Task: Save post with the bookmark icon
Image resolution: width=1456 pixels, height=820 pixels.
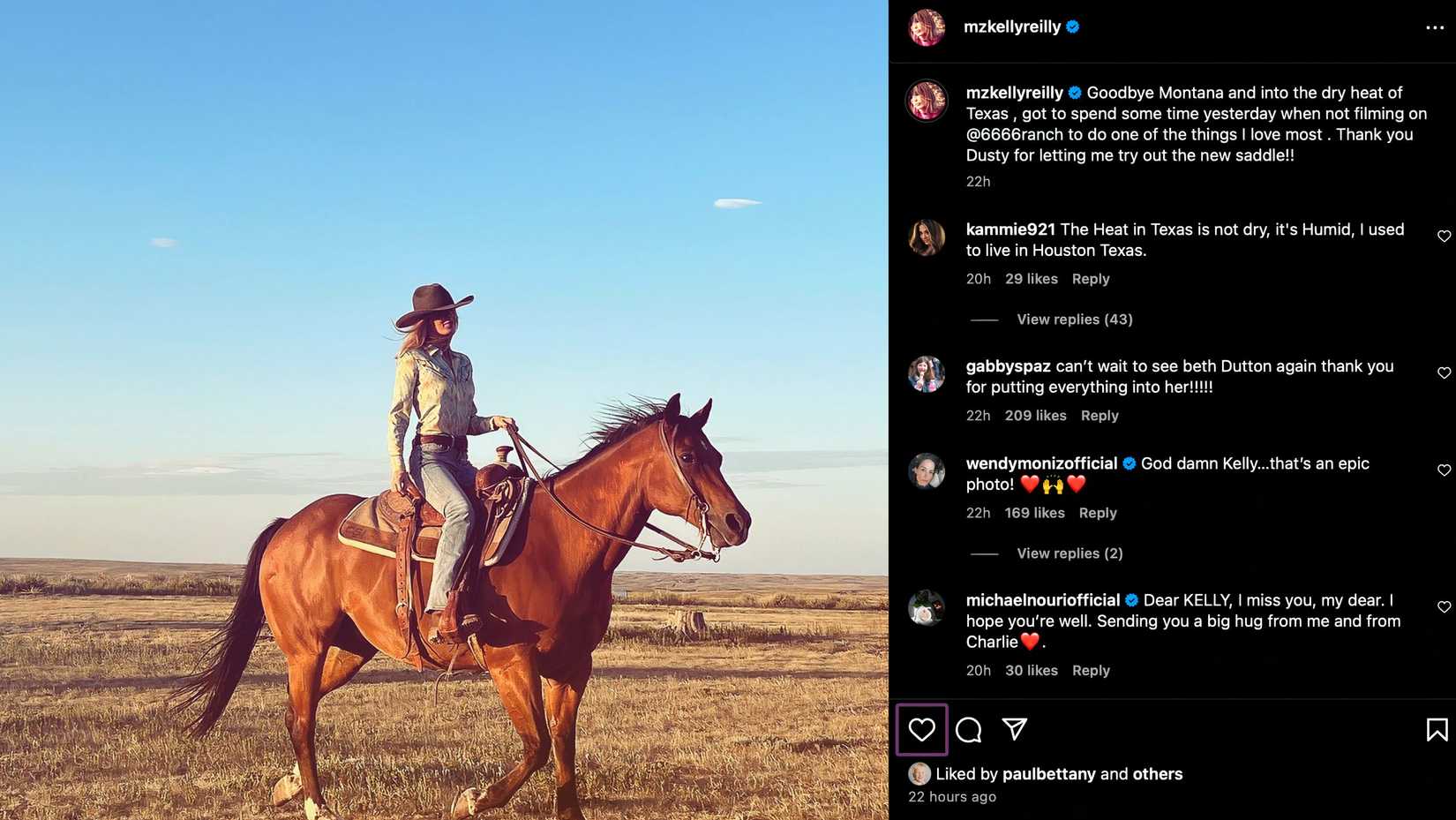Action: 1437,730
